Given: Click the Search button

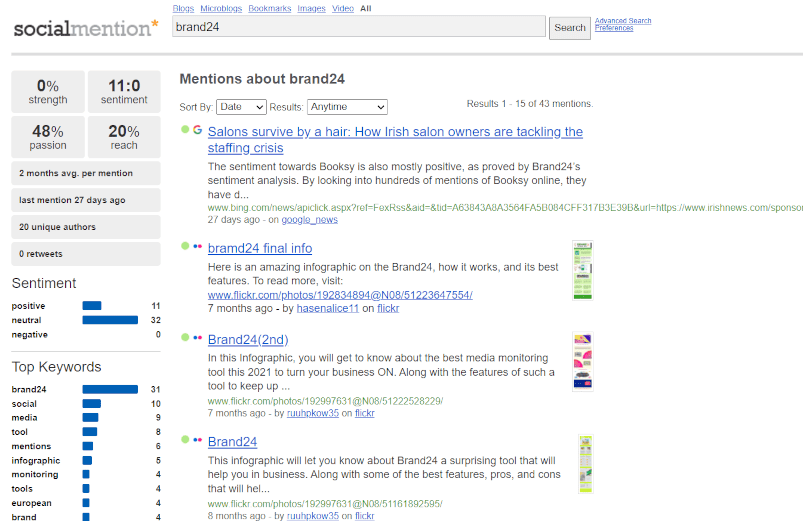Looking at the screenshot, I should coord(570,28).
